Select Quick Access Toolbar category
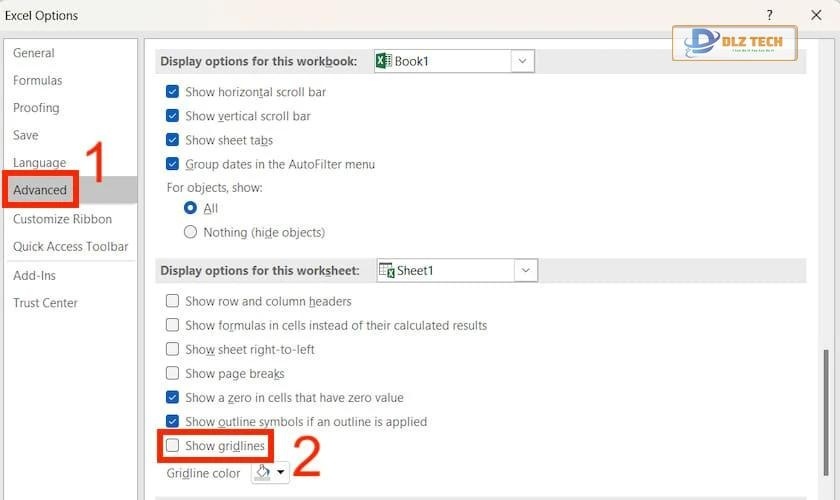Screen dimensions: 840x500 [70, 246]
